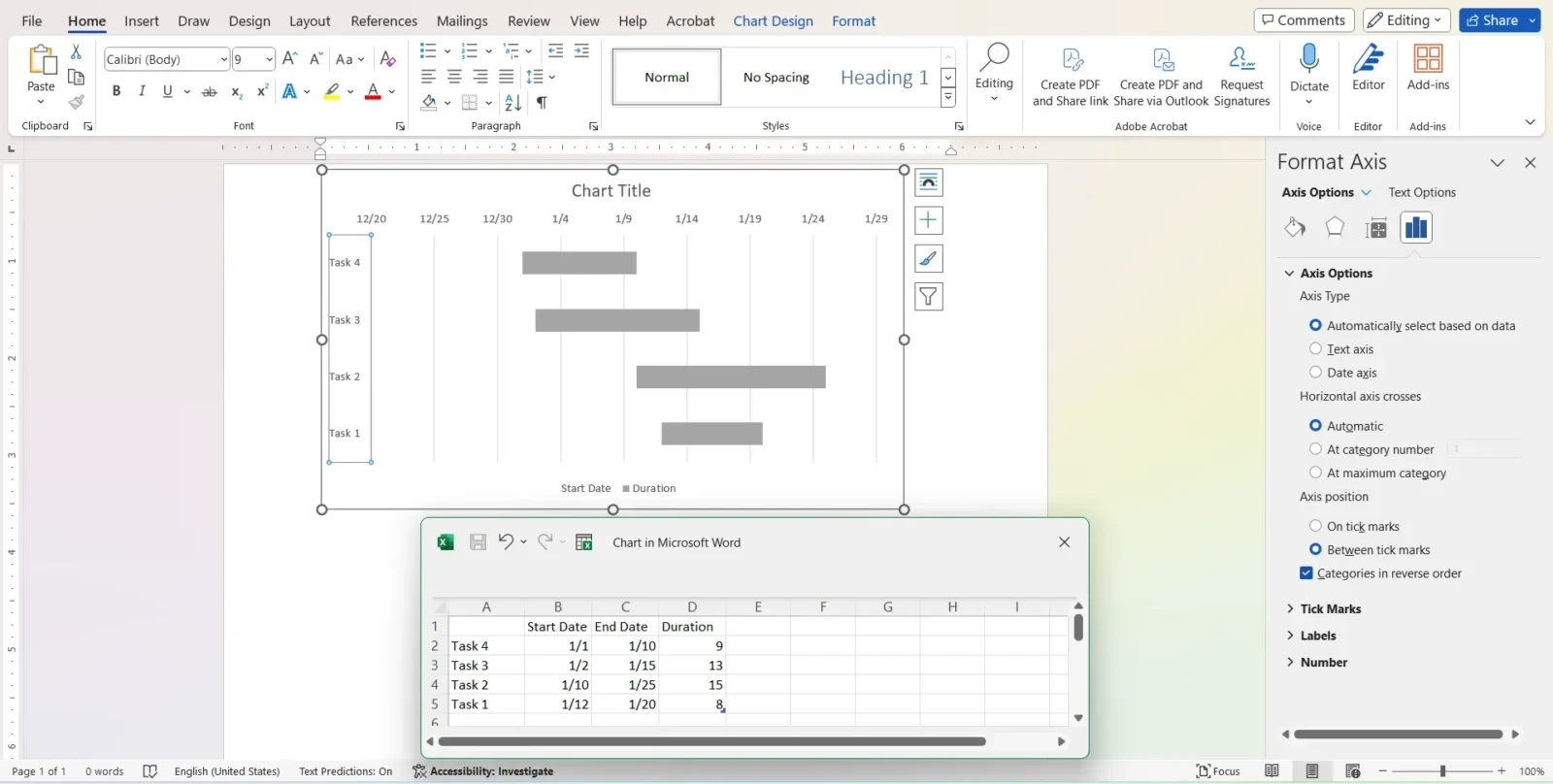The image size is (1553, 784).
Task: Open Size & Properties pane icon
Action: tap(1375, 228)
